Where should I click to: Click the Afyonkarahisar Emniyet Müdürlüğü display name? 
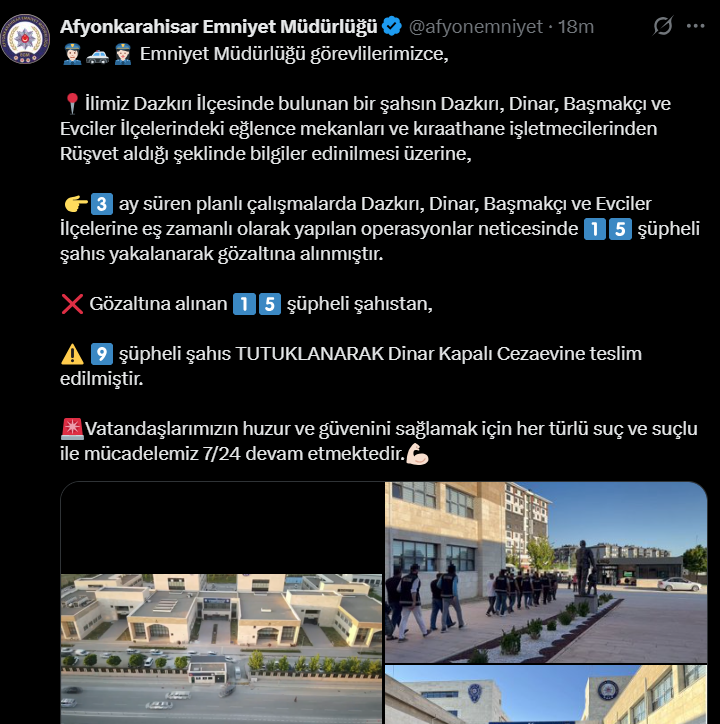pyautogui.click(x=219, y=27)
